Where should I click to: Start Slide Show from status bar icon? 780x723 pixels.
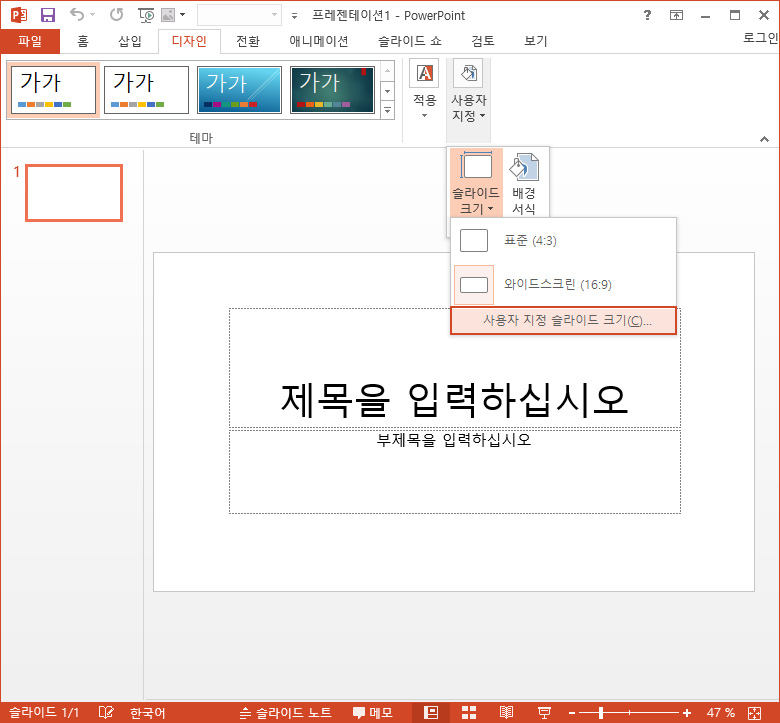click(x=544, y=713)
